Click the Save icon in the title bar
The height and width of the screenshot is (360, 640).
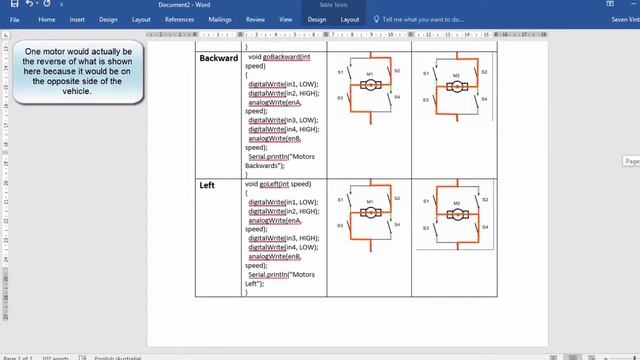pos(14,4)
